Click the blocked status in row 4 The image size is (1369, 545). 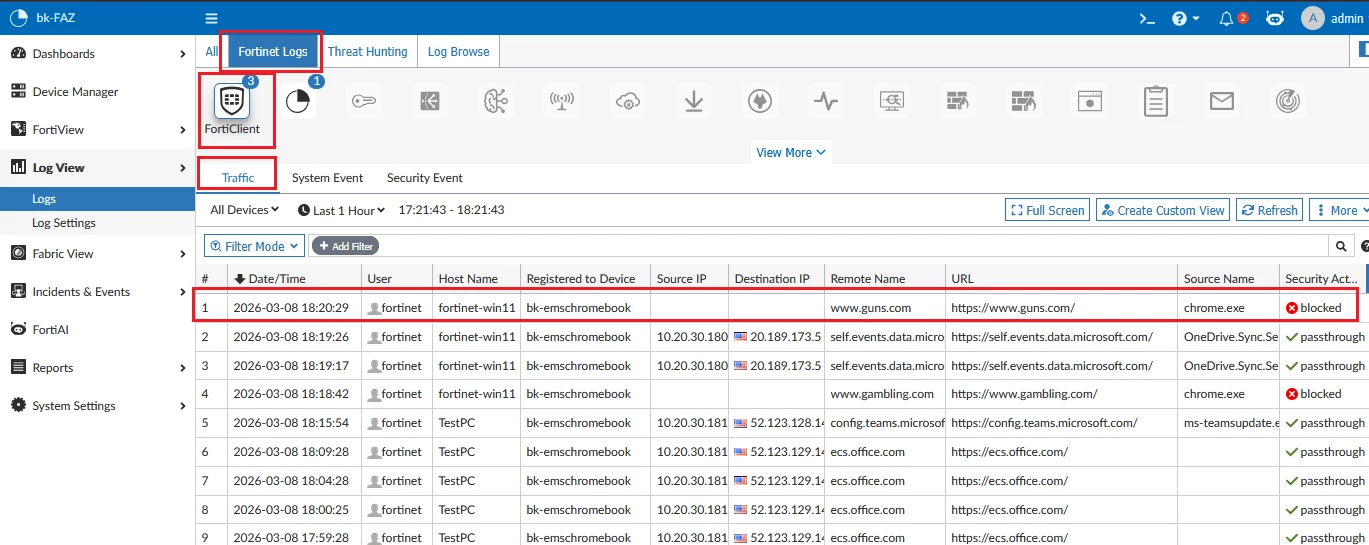coord(1322,394)
